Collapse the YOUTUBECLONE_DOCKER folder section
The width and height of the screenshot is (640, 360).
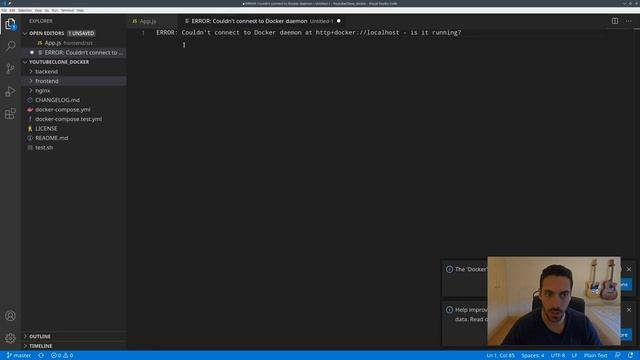point(73,62)
